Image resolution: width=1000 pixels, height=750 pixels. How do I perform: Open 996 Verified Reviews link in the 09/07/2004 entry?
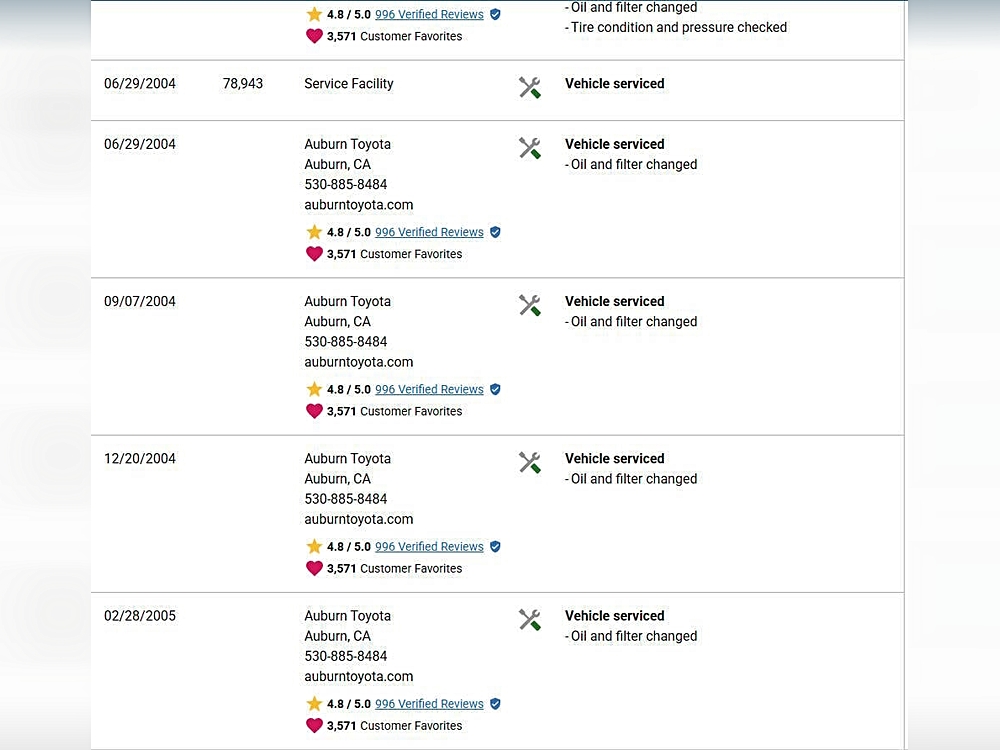[x=429, y=389]
